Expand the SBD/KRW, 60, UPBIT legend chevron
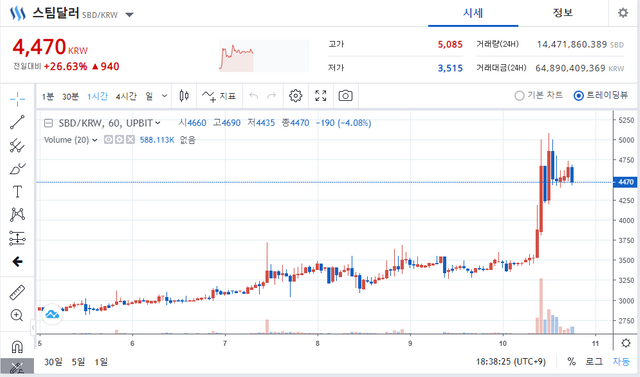 (158, 123)
